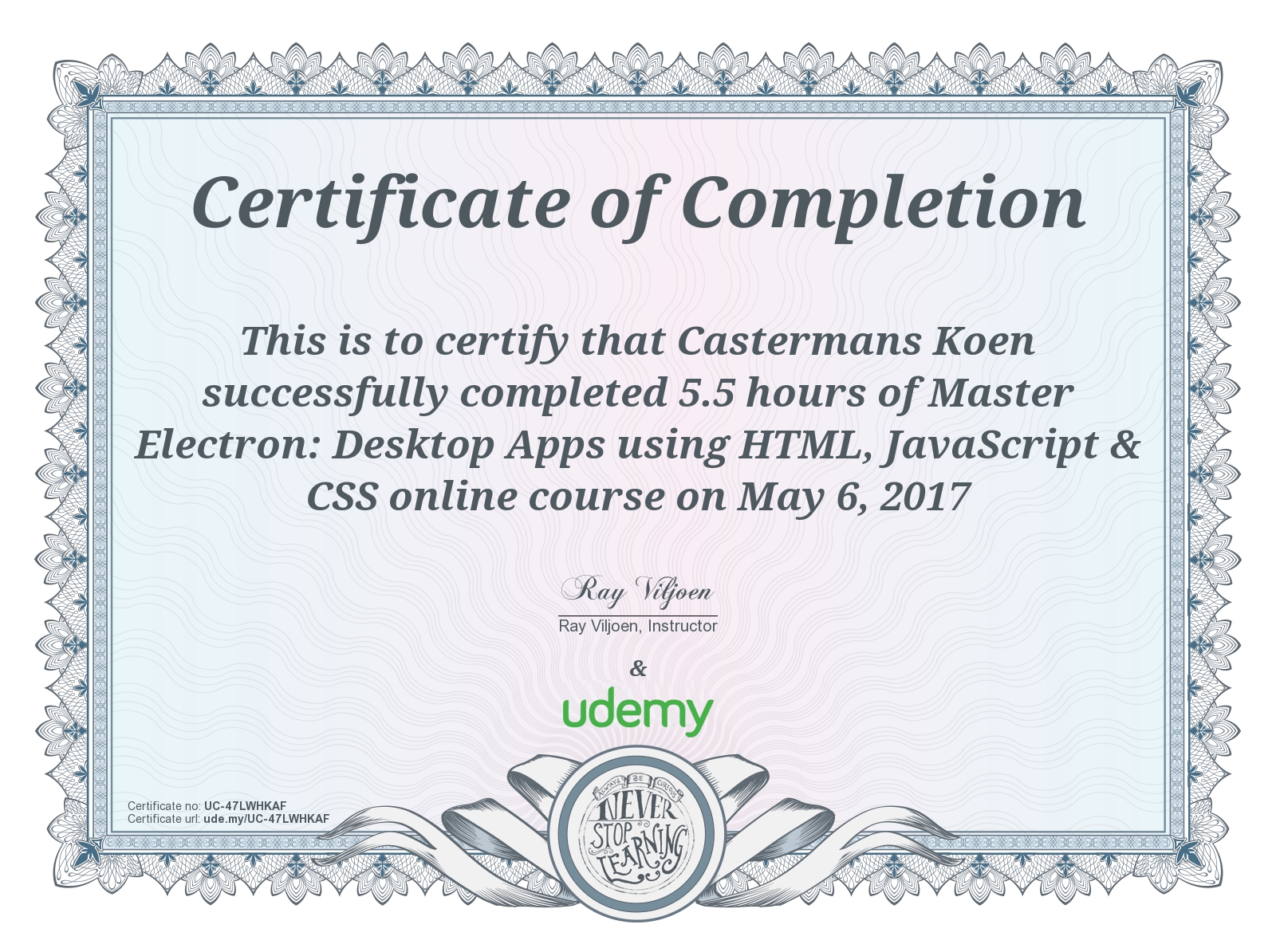This screenshot has width=1276, height=952.
Task: Click the 'Never Stop Learning' seal badge
Action: pyautogui.click(x=638, y=833)
